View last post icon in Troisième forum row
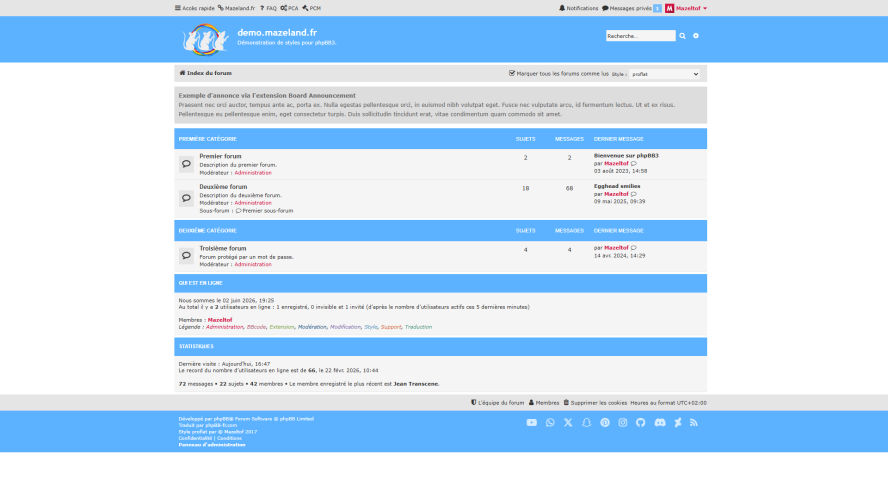The image size is (888, 500). coord(634,248)
